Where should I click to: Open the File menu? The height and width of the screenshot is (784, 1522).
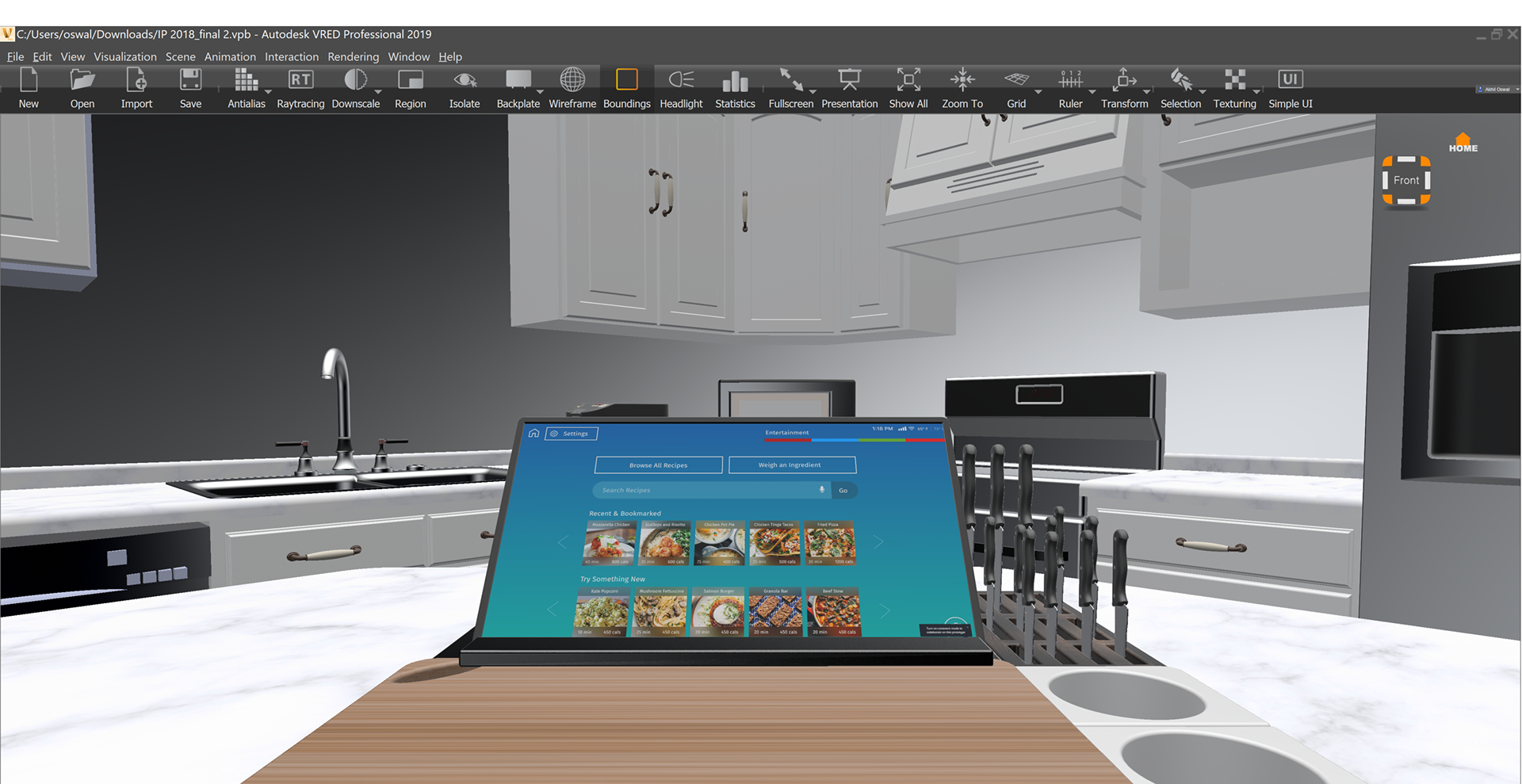click(x=15, y=56)
